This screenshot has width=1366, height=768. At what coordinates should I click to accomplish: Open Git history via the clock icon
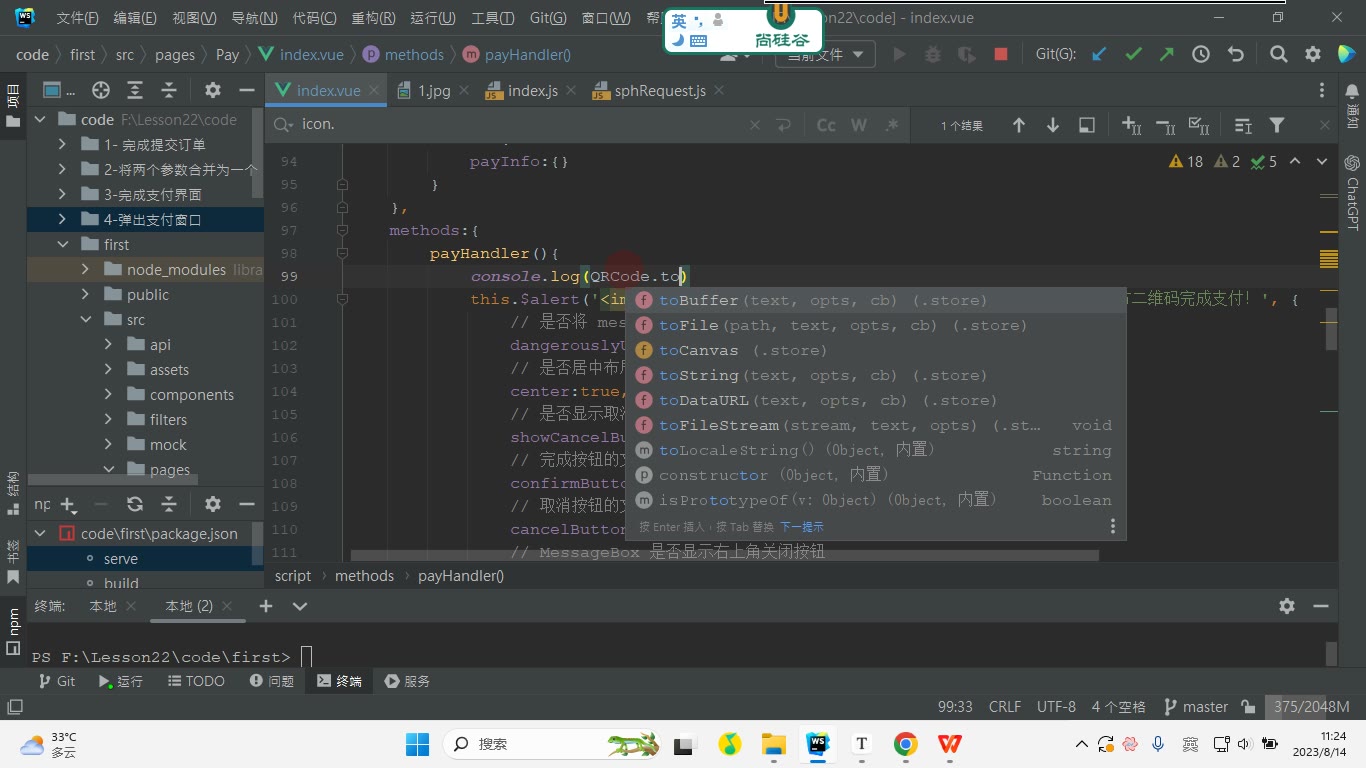tap(1201, 55)
